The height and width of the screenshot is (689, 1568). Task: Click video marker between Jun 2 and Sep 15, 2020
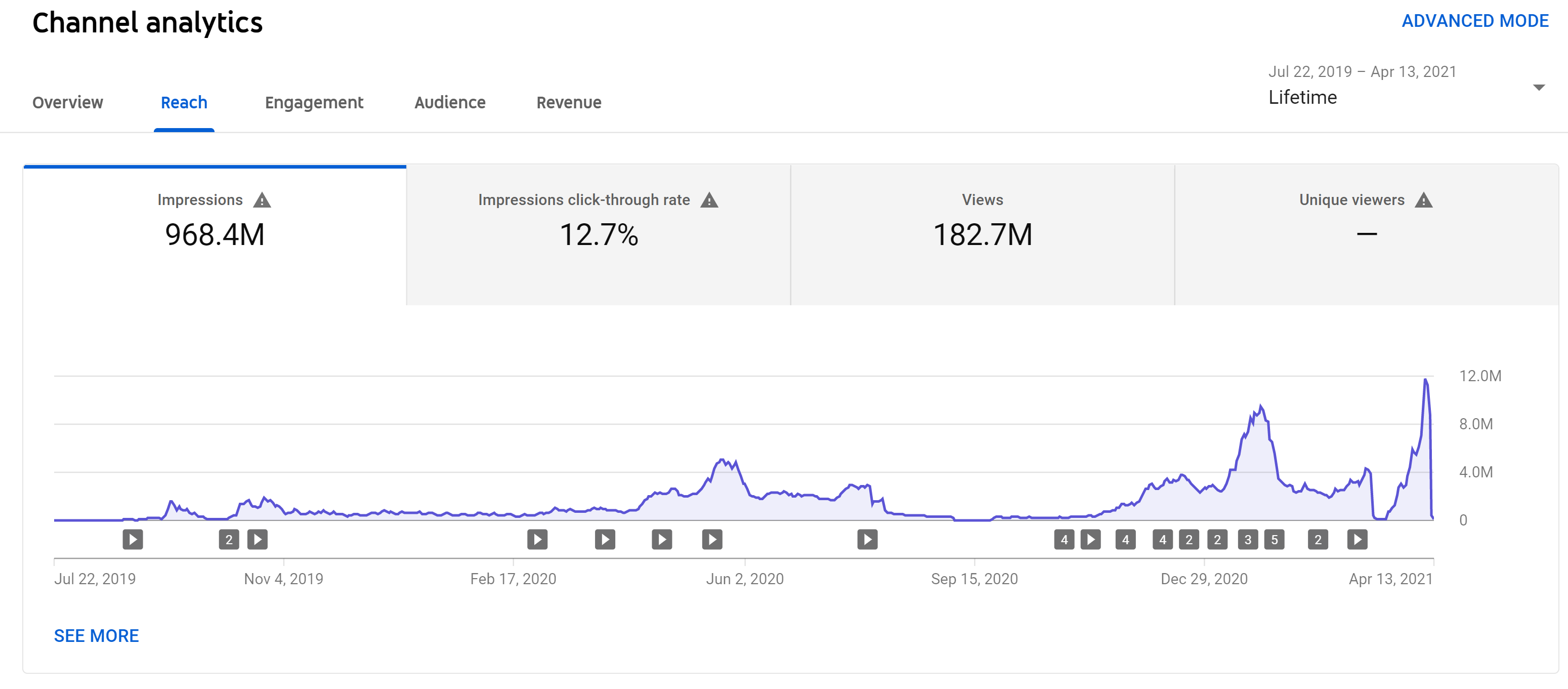tap(867, 539)
